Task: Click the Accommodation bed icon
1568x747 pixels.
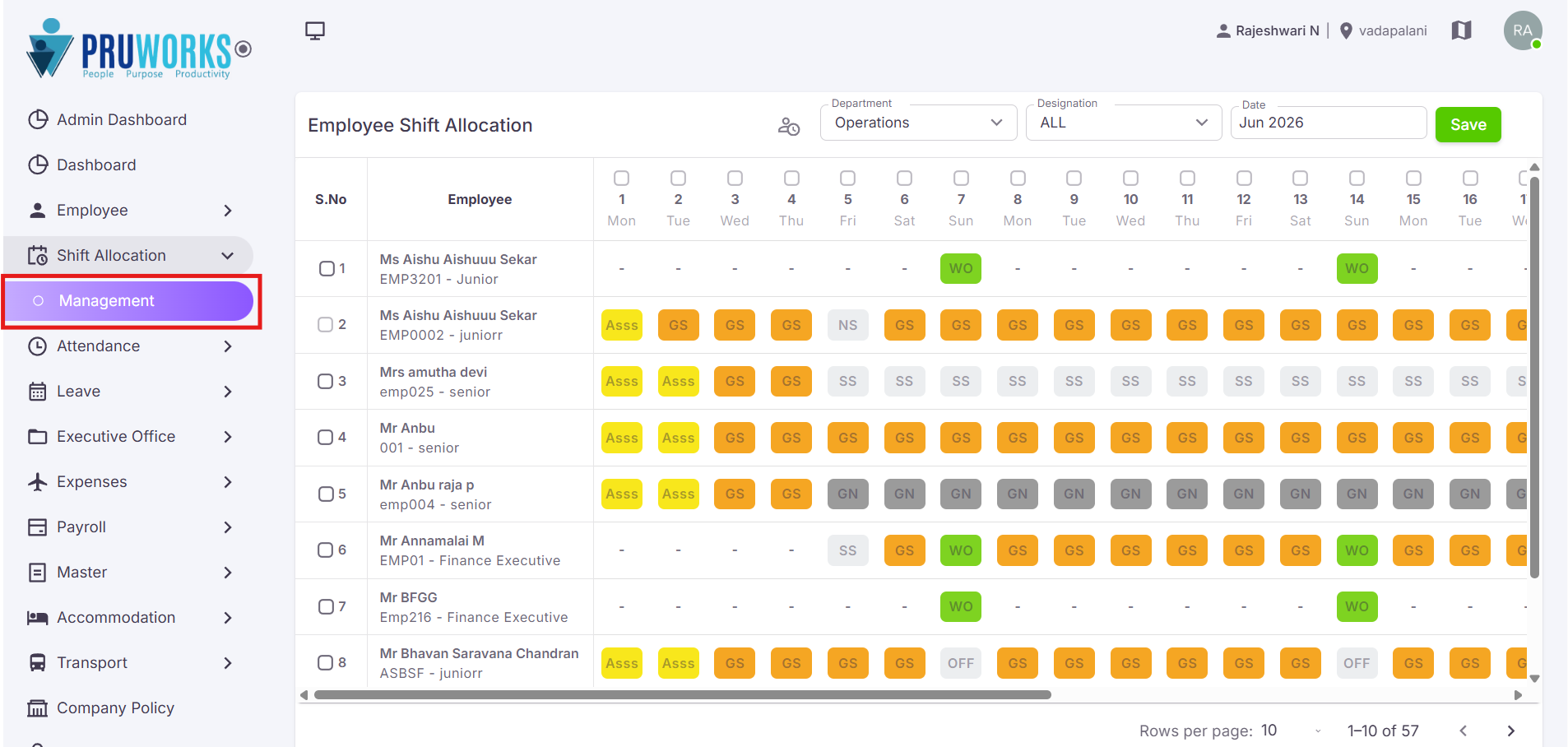Action: pos(38,618)
